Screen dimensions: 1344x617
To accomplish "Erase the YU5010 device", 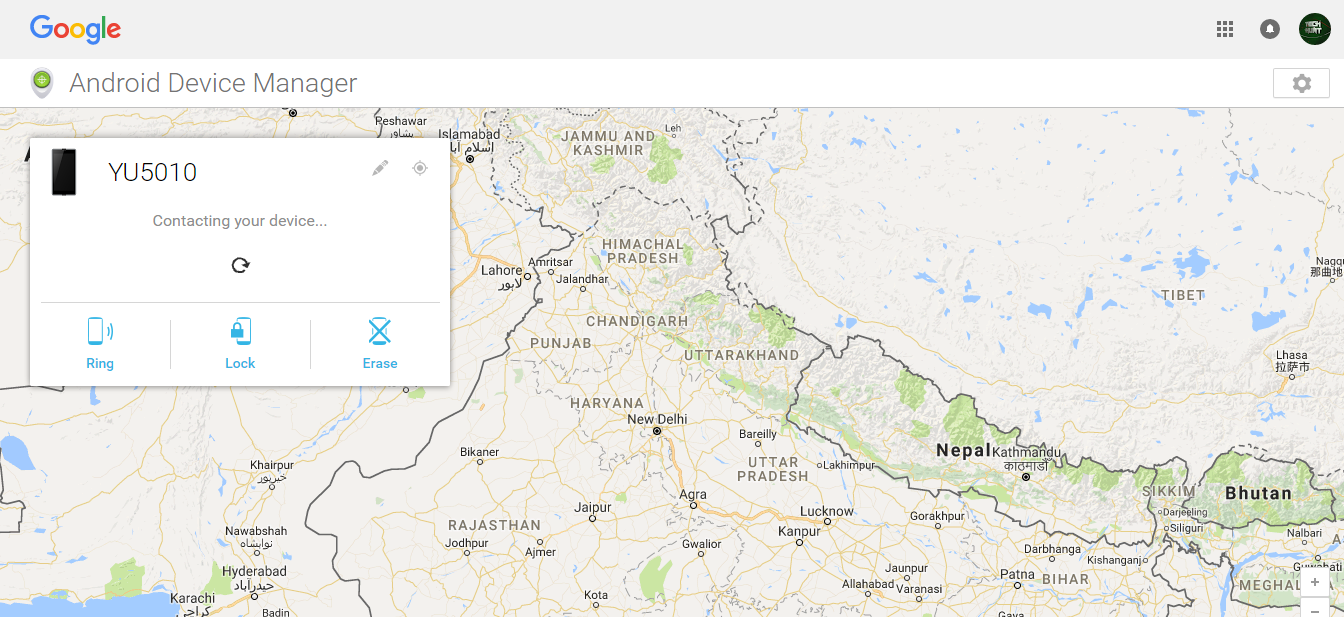I will [380, 344].
